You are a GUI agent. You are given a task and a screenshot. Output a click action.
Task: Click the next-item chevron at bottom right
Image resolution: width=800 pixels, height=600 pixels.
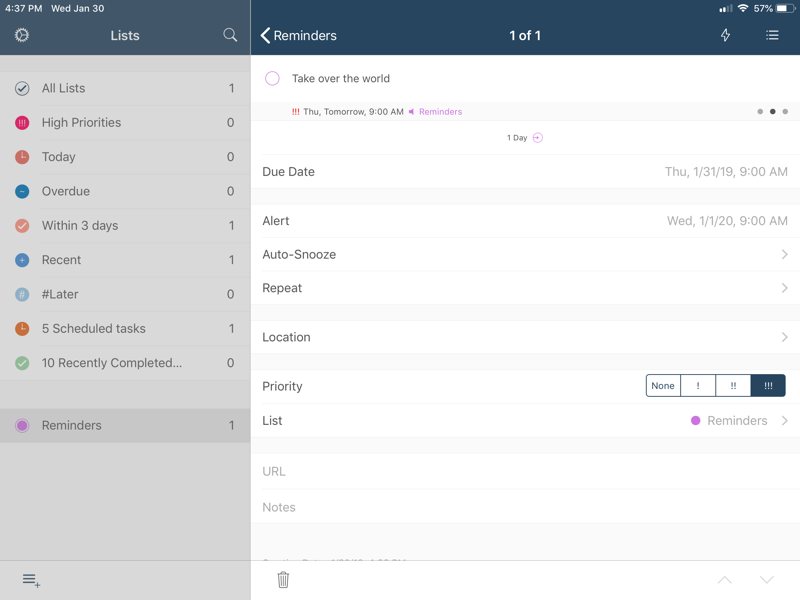click(x=765, y=578)
